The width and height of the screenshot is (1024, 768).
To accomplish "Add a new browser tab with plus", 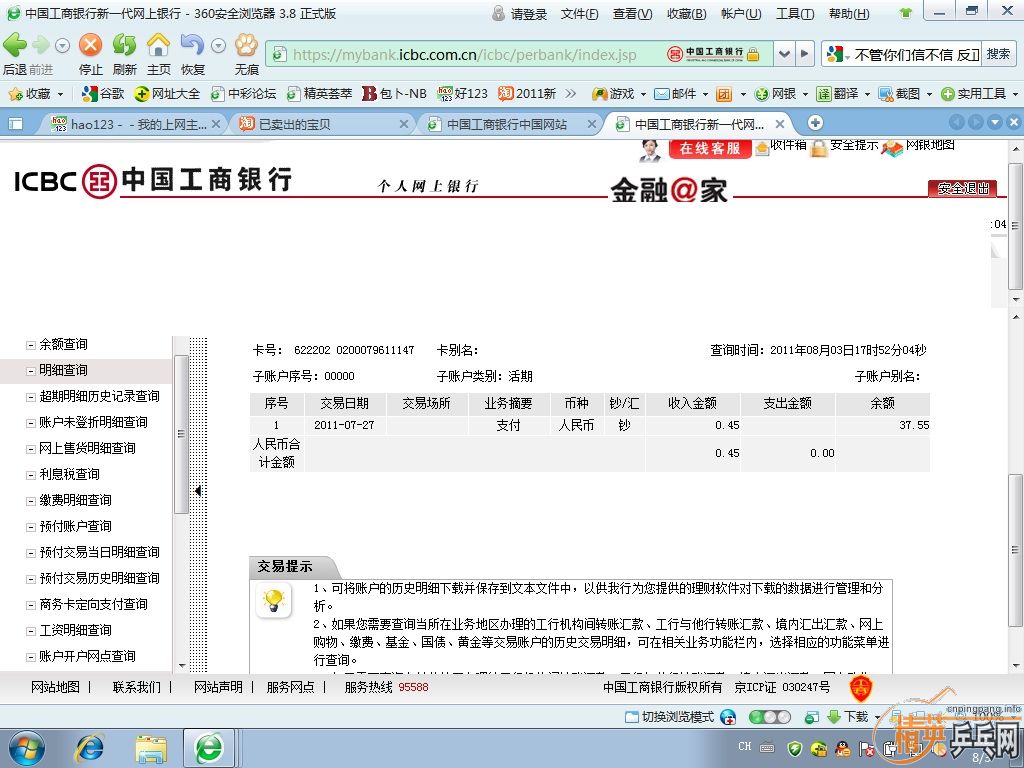I will click(x=815, y=122).
